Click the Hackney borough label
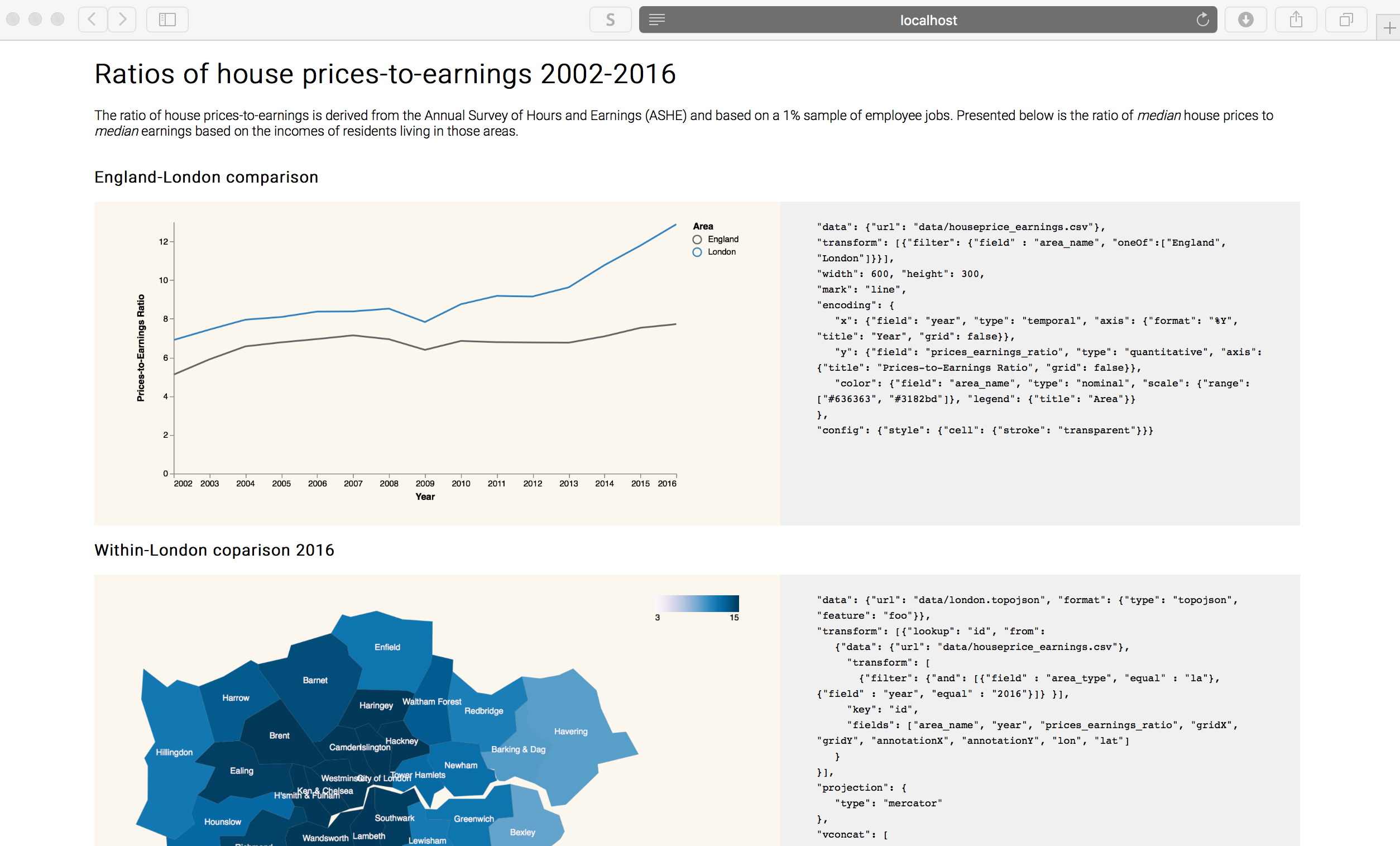 pyautogui.click(x=402, y=741)
